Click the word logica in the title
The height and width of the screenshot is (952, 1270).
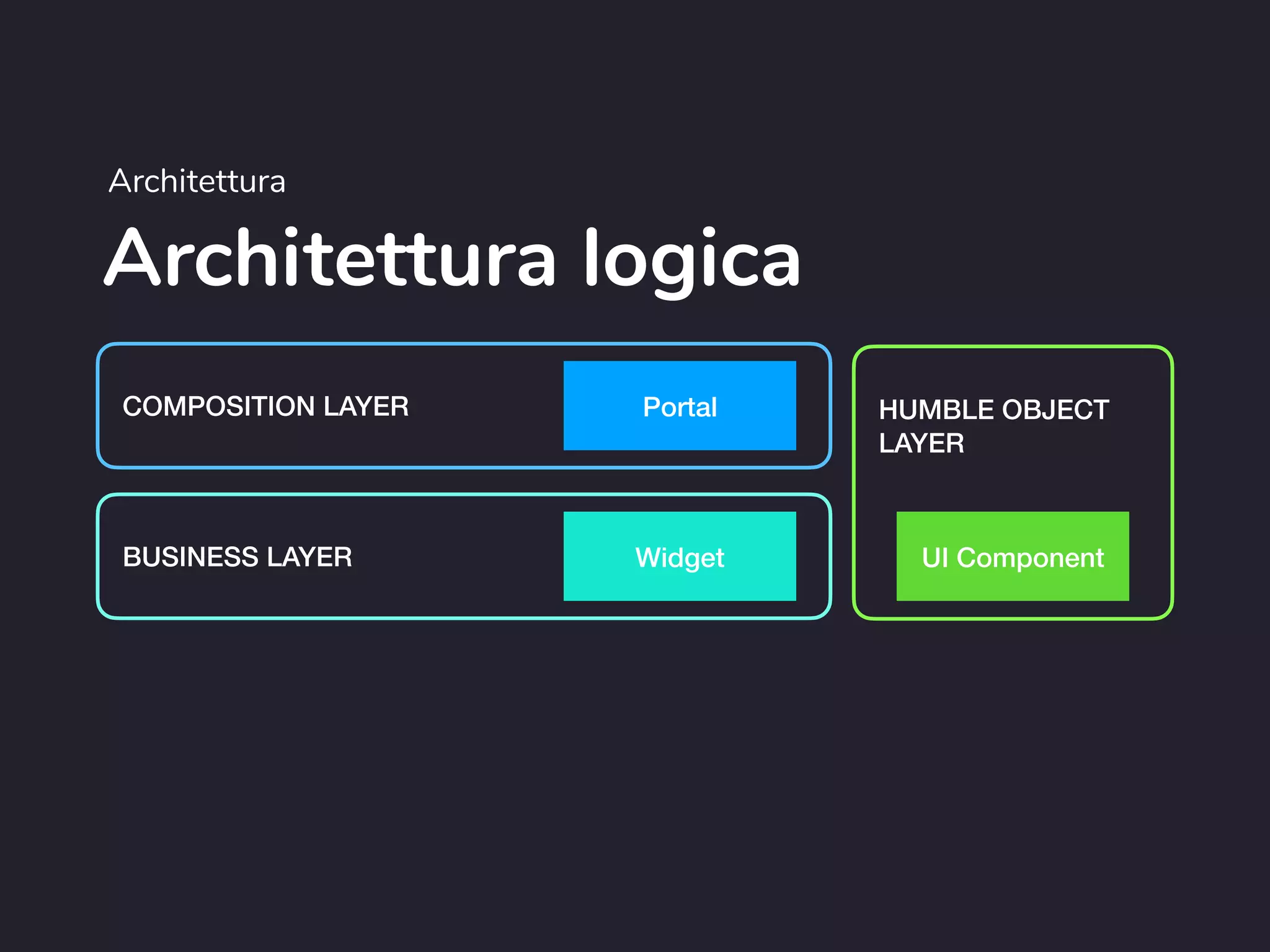coord(691,260)
